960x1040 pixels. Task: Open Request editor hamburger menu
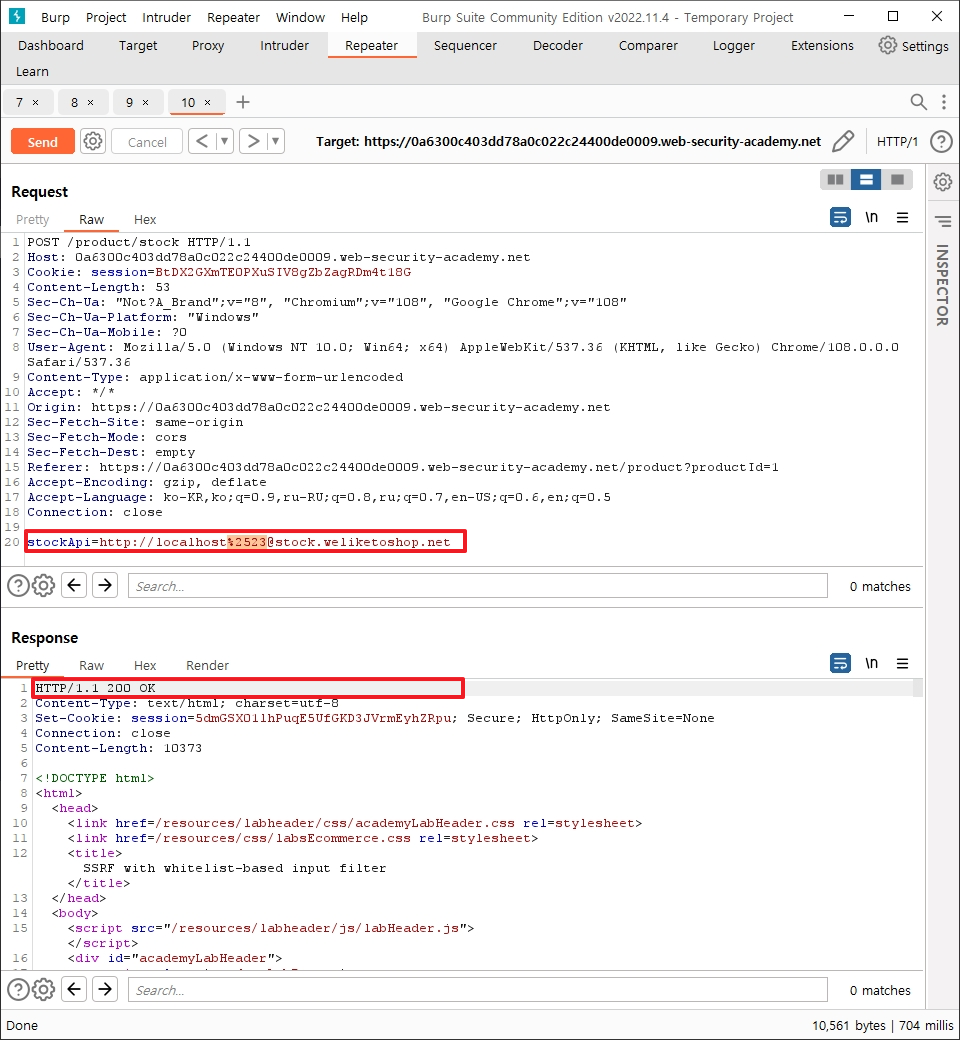tap(902, 217)
